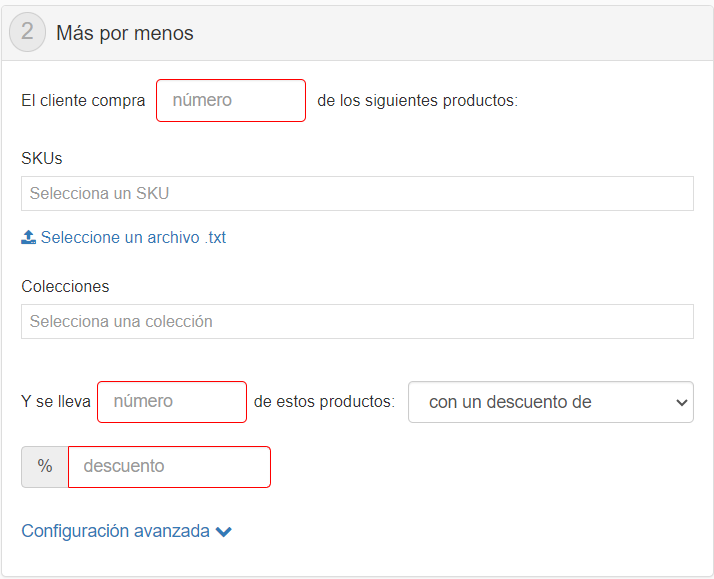This screenshot has width=714, height=579.
Task: Click the SKUs label
Action: (x=42, y=158)
